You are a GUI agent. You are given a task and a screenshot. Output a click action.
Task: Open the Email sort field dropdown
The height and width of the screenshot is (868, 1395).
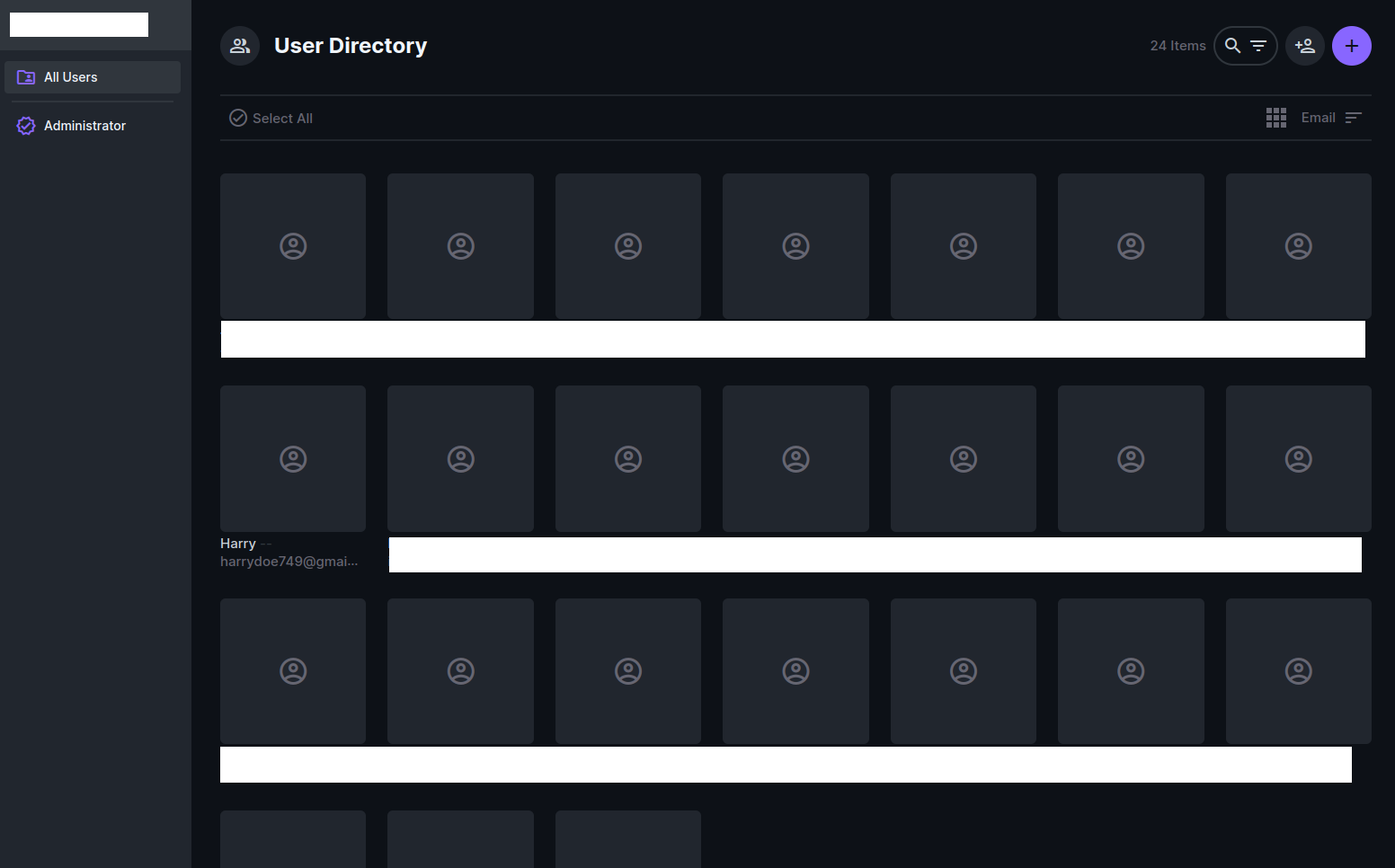(1318, 118)
